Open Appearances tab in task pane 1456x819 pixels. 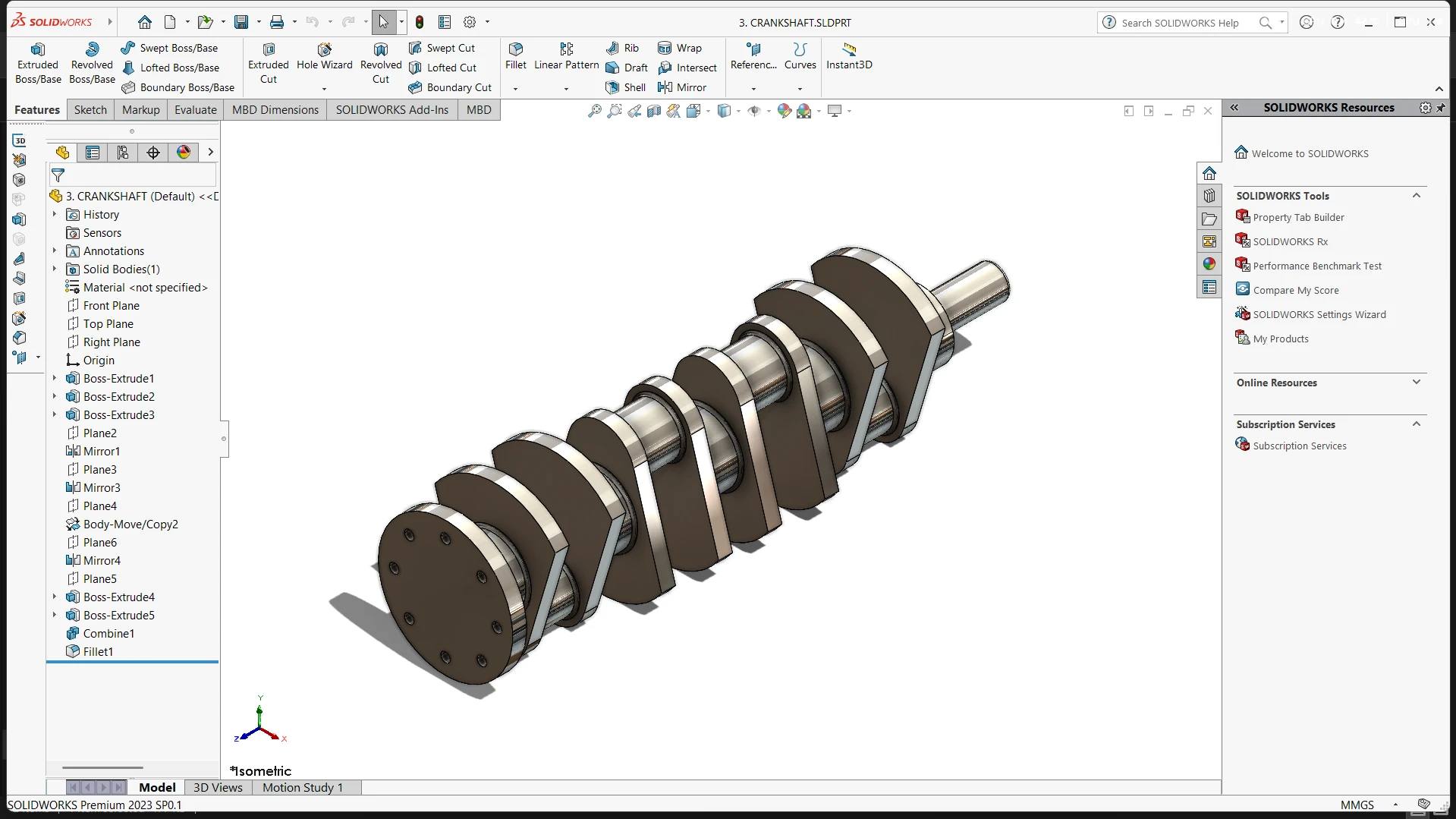(x=1209, y=264)
